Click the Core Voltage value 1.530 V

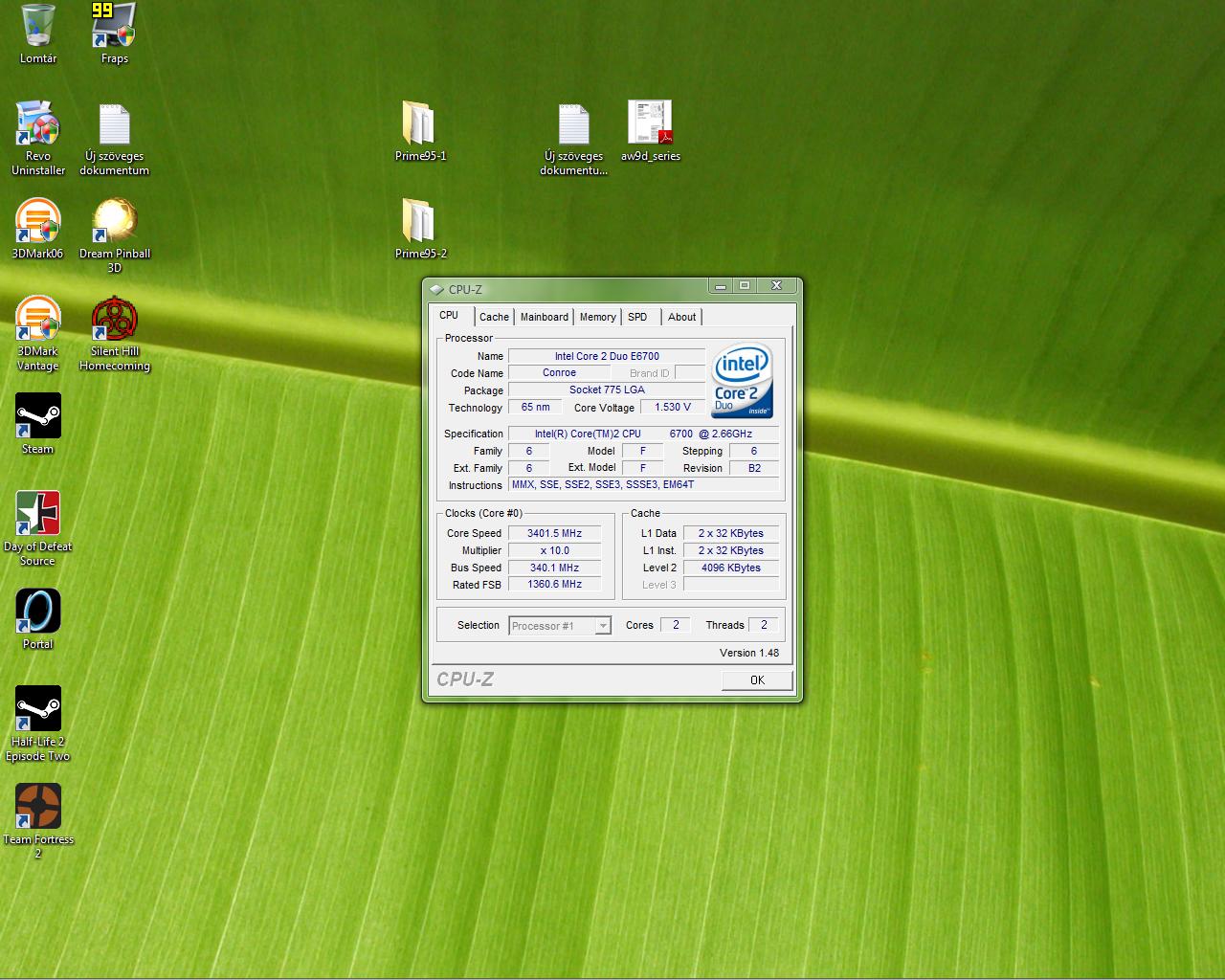673,408
